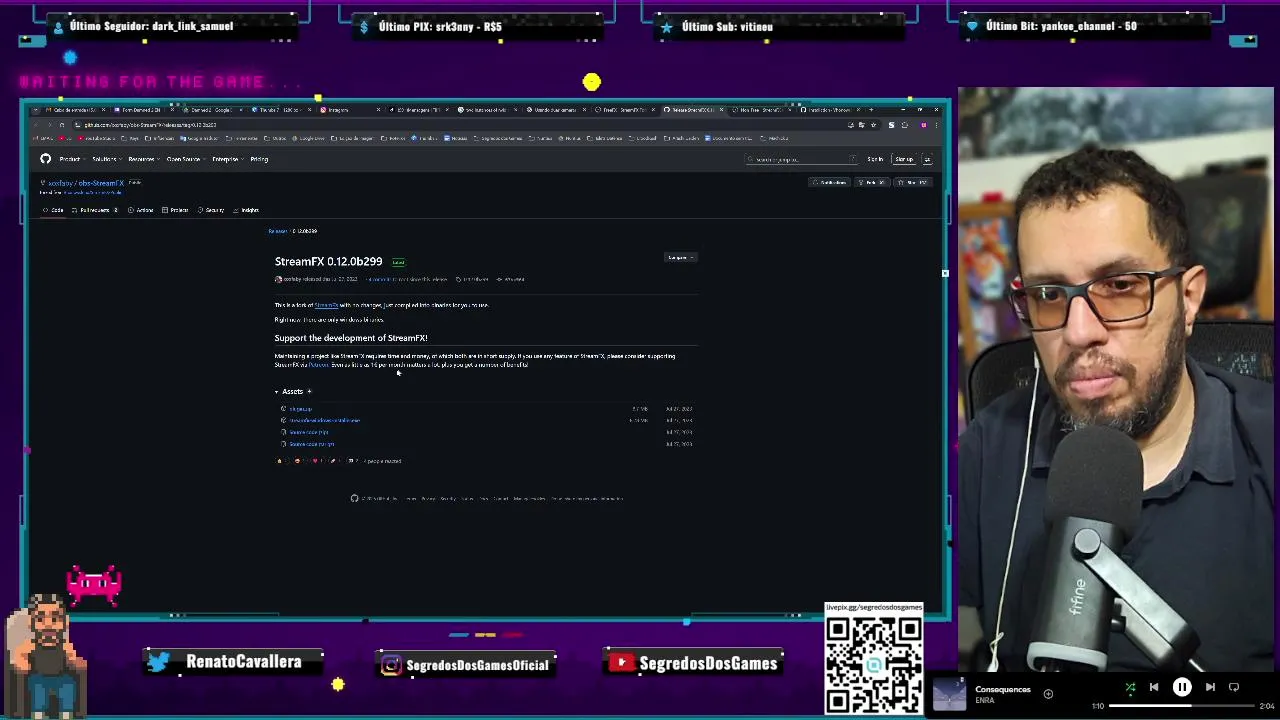The width and height of the screenshot is (1280, 720).
Task: Click the Último PIX dollar icon
Action: tap(364, 27)
